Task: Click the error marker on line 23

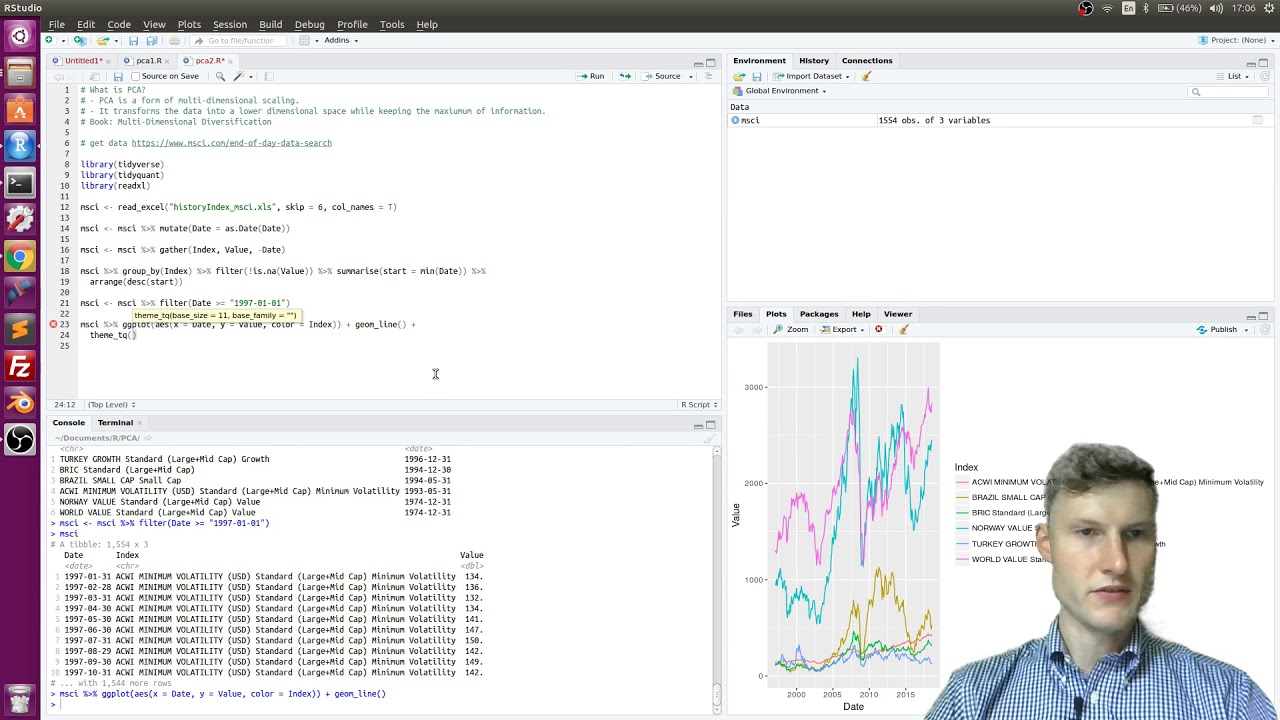Action: coord(54,324)
